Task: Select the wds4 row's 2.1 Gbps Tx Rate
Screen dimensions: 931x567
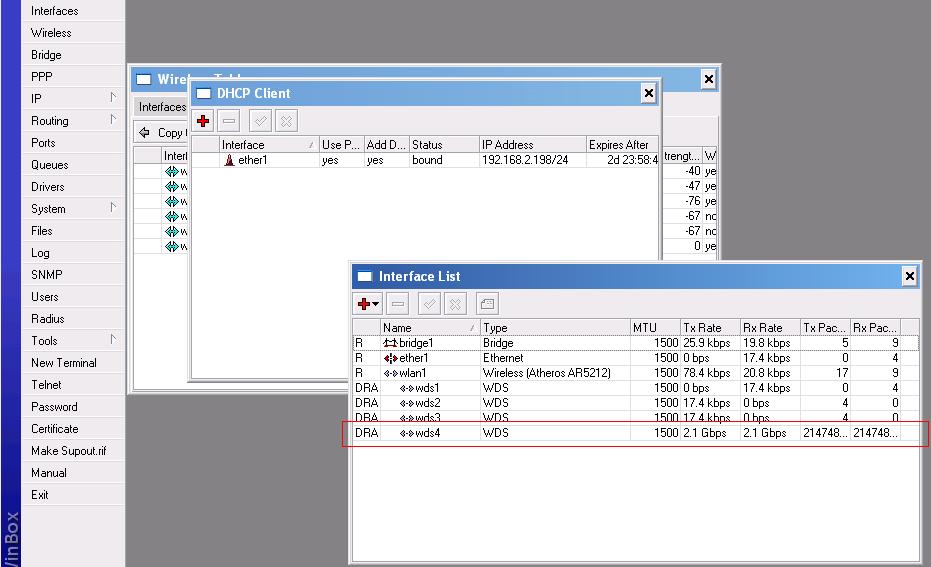Action: [710, 433]
